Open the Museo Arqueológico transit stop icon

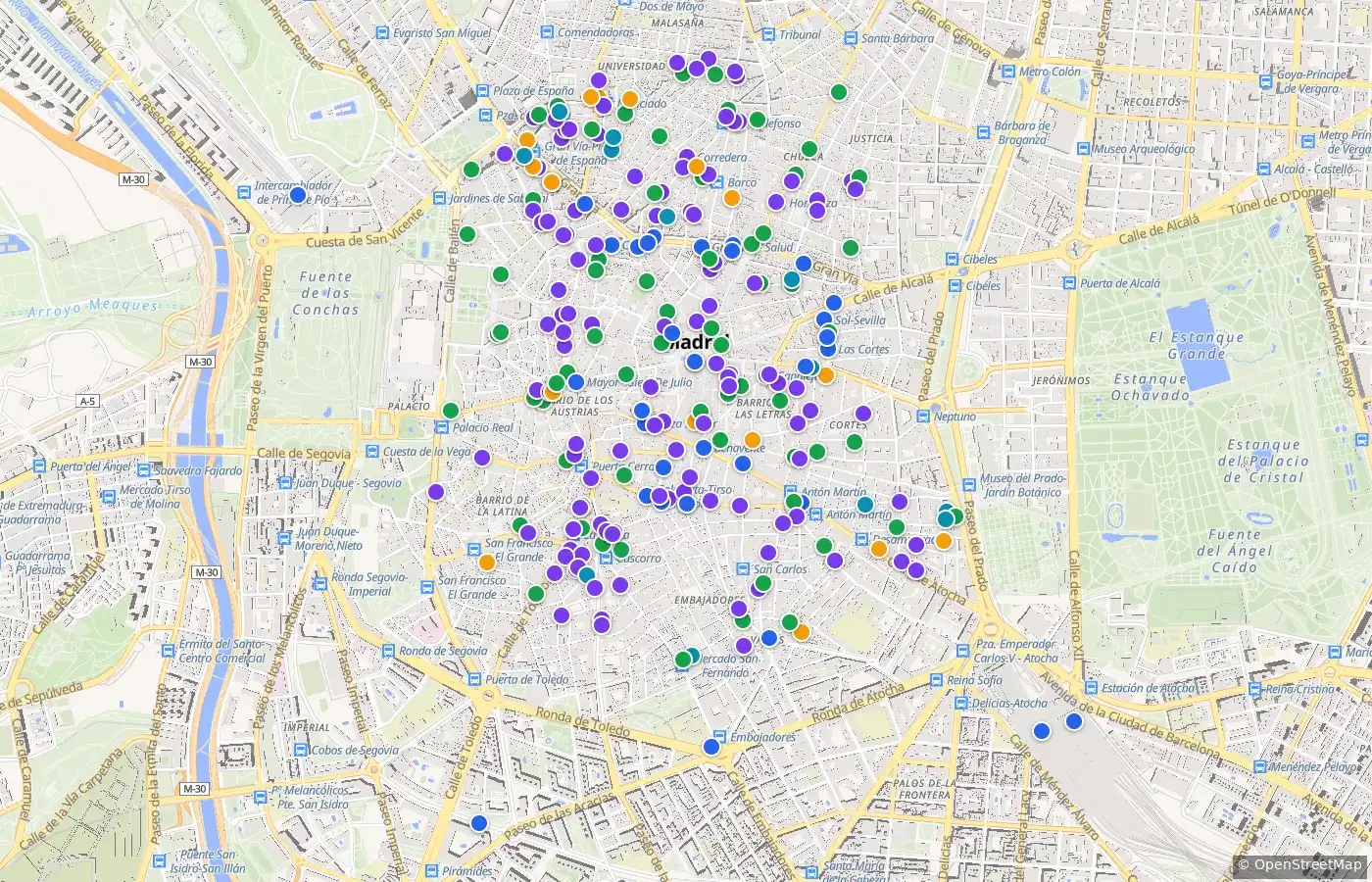(x=1083, y=149)
